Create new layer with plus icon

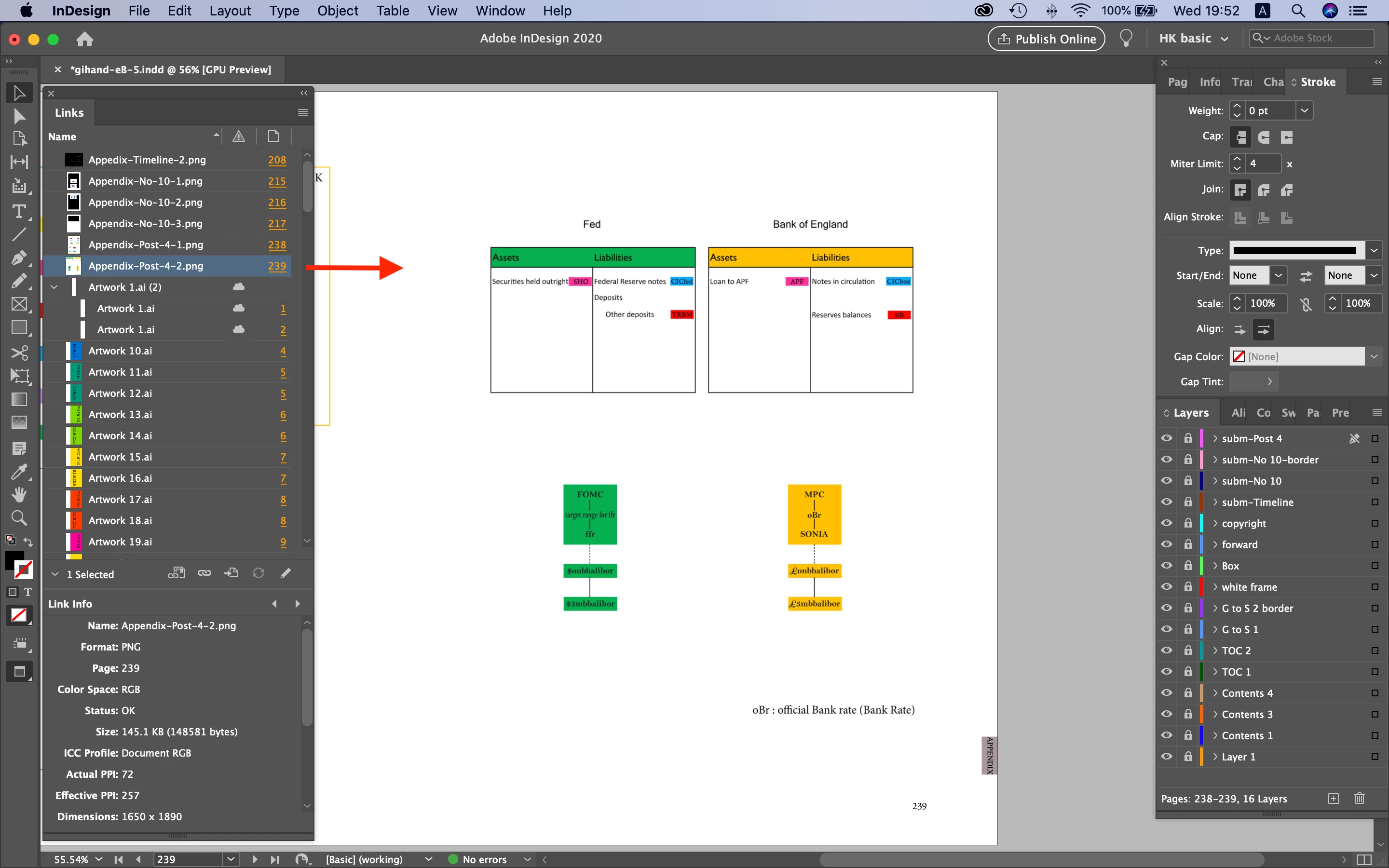click(x=1334, y=798)
